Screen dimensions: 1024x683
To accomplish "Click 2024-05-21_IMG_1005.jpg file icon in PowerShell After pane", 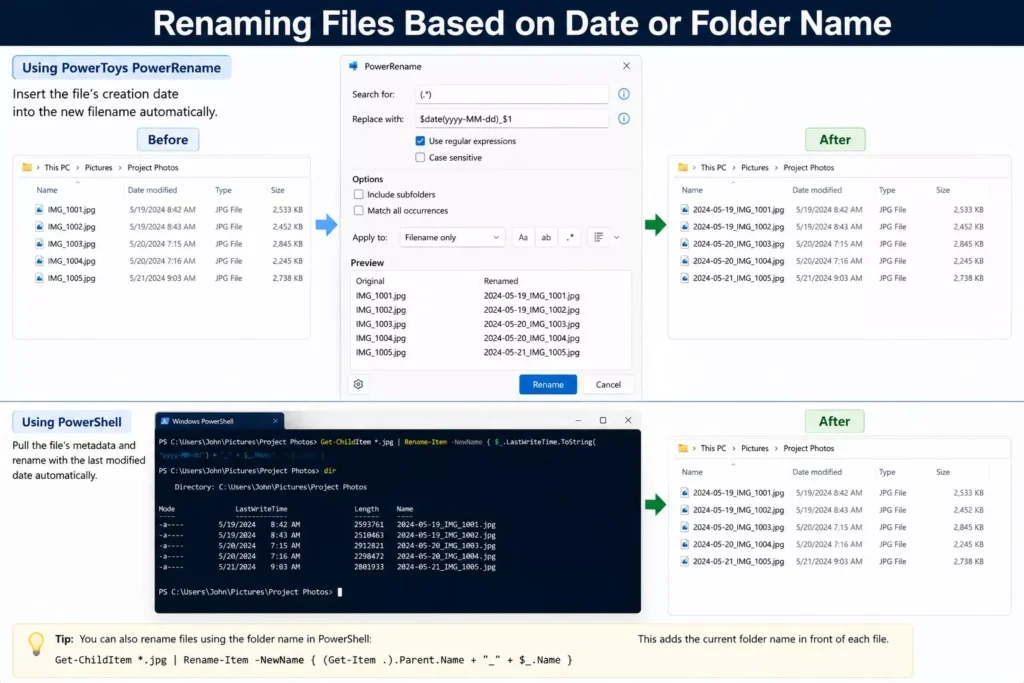I will 684,561.
